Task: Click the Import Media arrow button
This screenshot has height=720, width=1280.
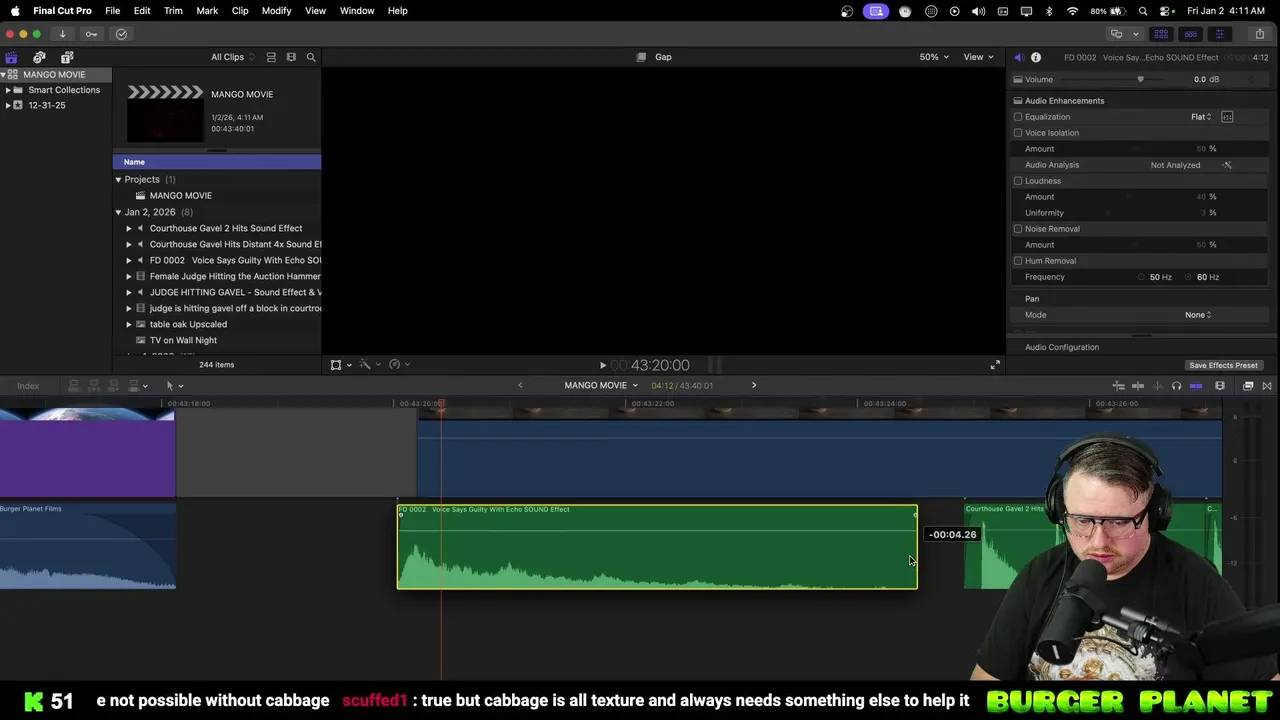Action: click(62, 34)
